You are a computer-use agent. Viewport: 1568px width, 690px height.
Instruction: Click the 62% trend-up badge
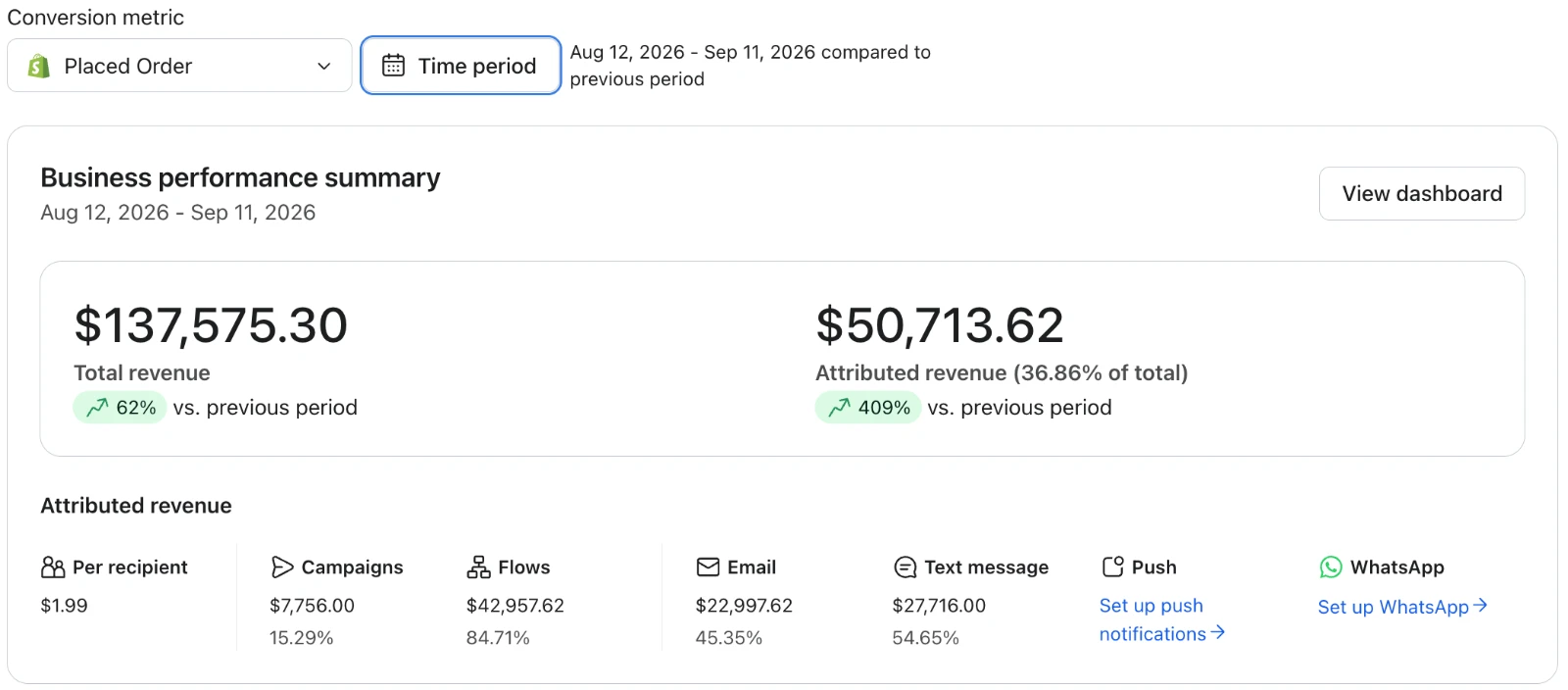point(120,407)
